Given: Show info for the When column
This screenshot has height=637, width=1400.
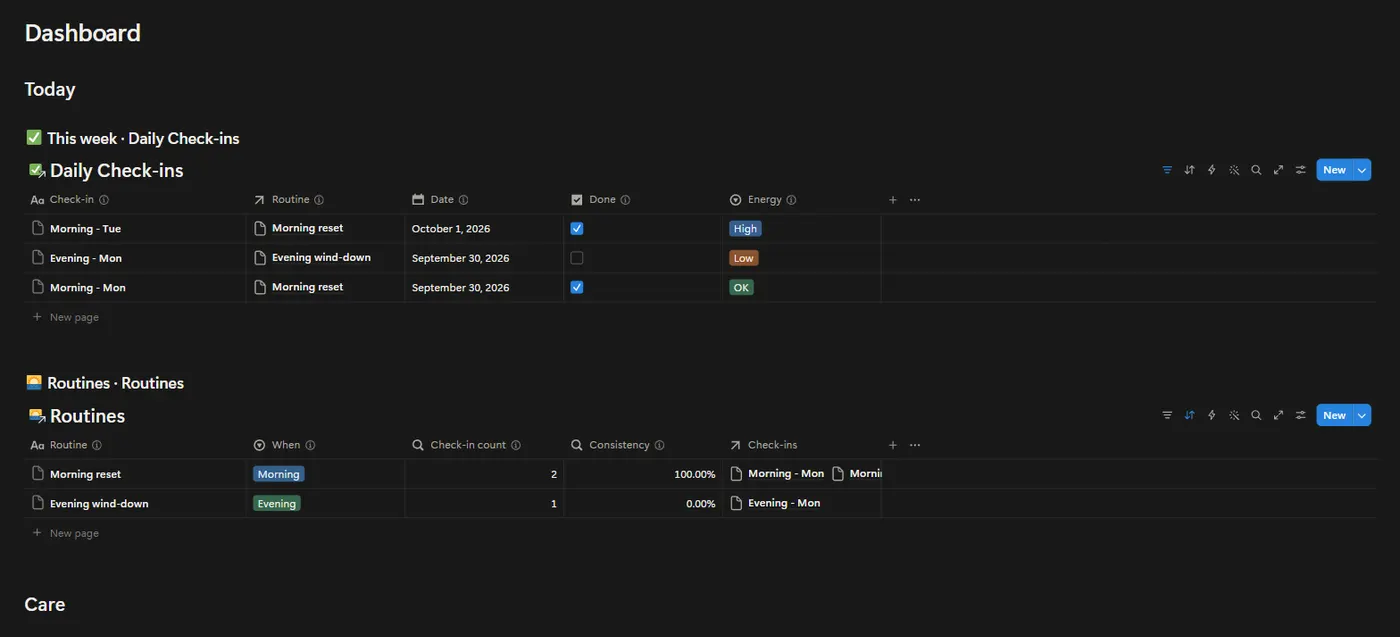Looking at the screenshot, I should tap(310, 445).
